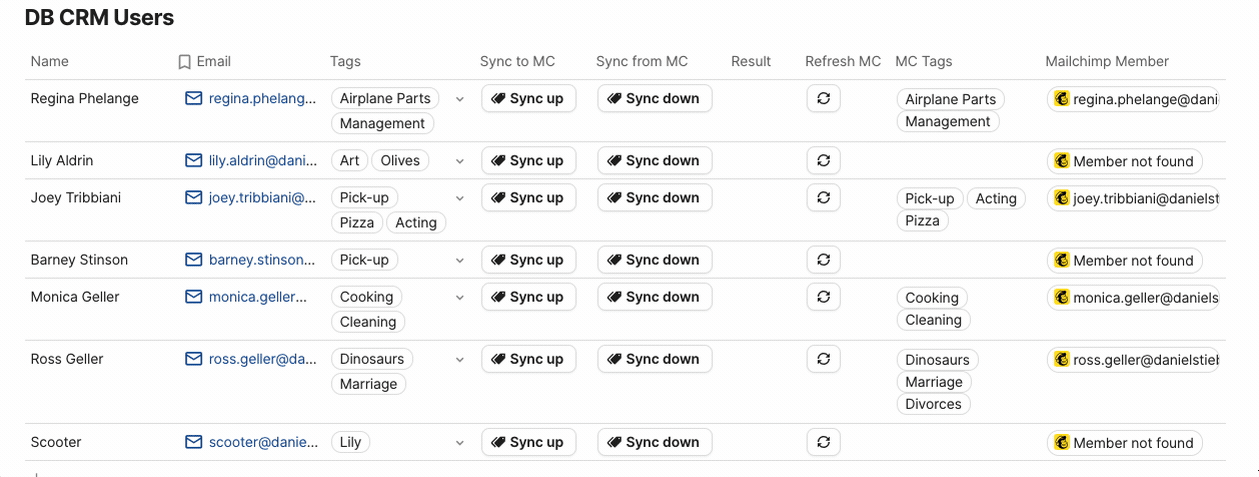The height and width of the screenshot is (477, 1259).
Task: Click Mailchimp icon for Lily's member status
Action: pyautogui.click(x=1061, y=161)
